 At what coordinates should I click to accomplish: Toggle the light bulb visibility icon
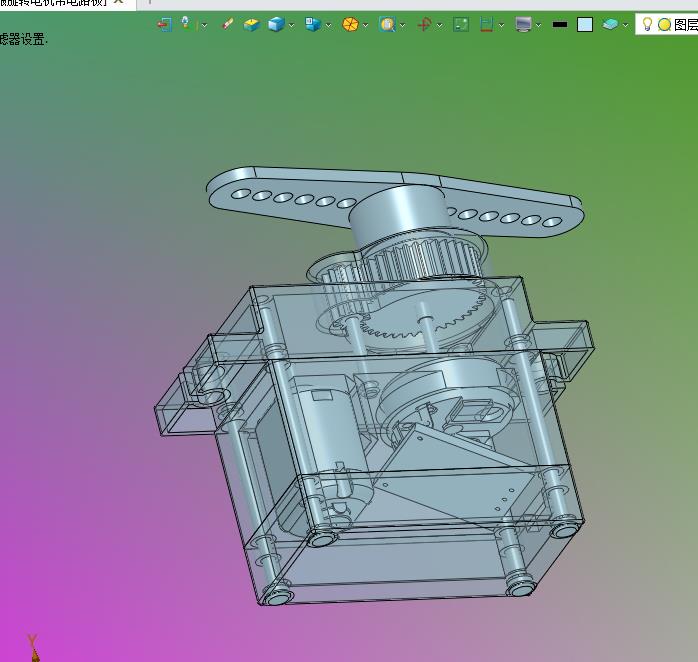pyautogui.click(x=647, y=24)
